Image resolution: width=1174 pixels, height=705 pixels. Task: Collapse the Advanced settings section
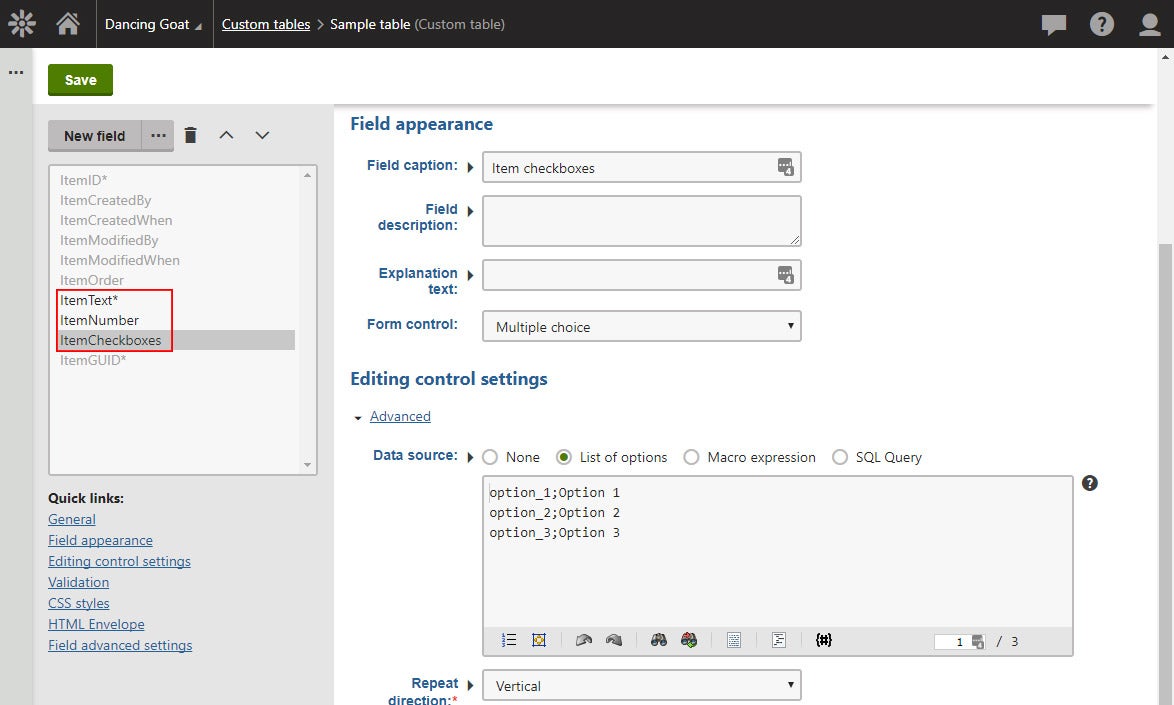tap(358, 418)
